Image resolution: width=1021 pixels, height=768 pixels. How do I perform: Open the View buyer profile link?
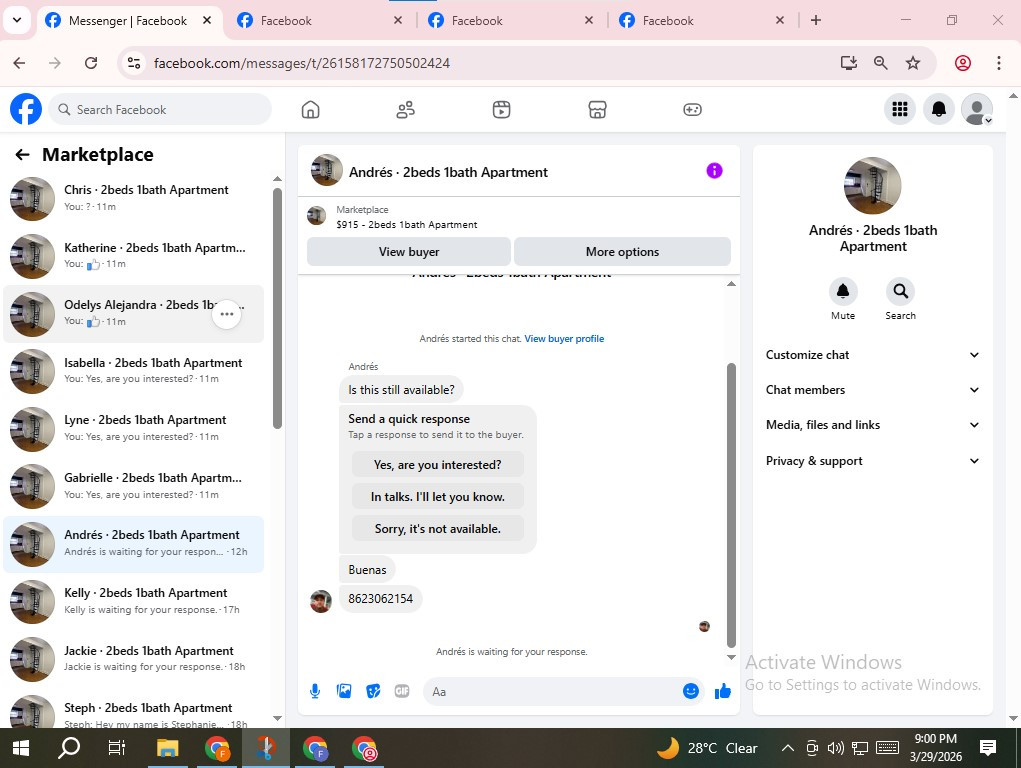(564, 339)
